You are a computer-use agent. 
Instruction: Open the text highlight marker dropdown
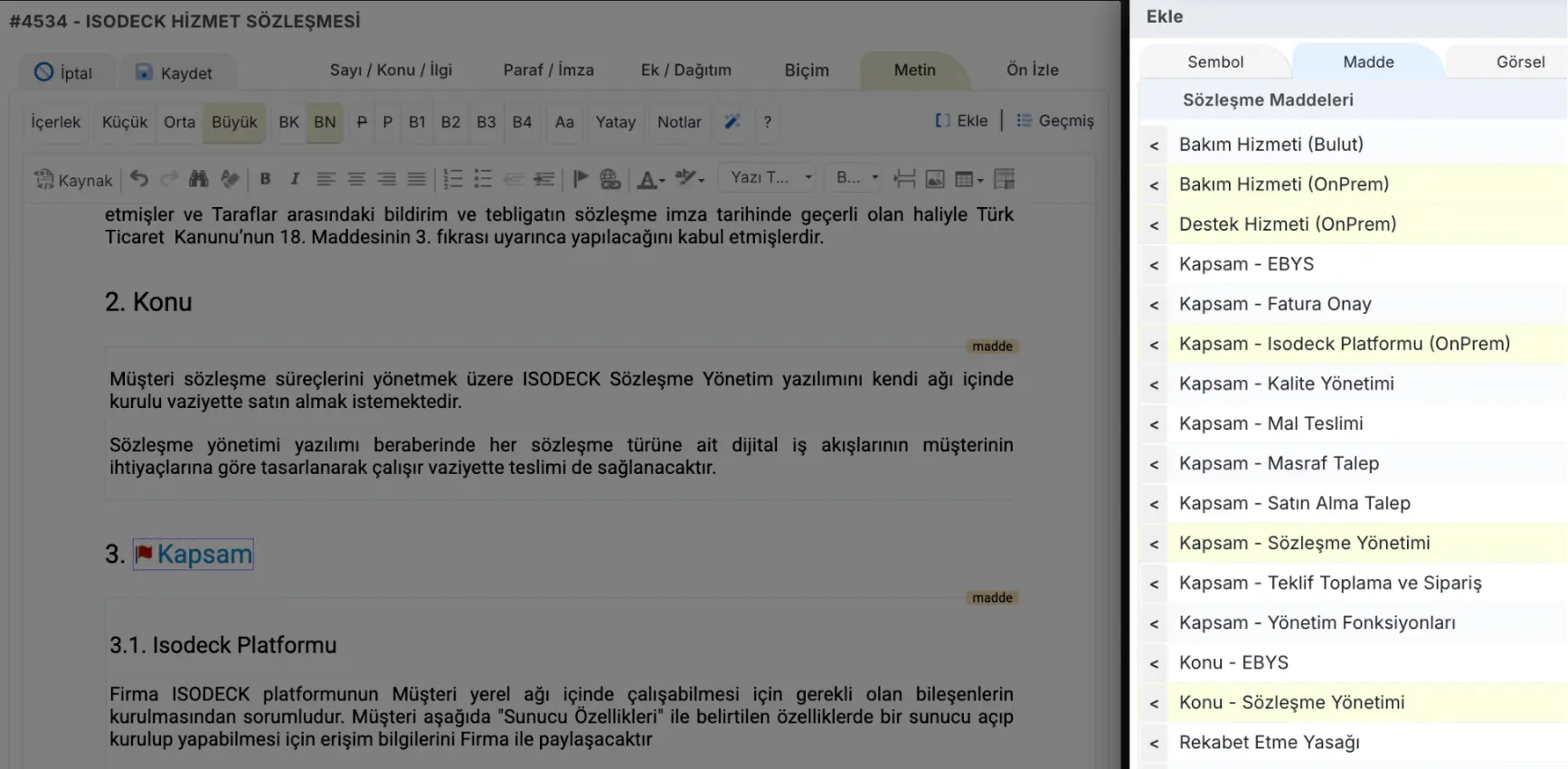(689, 179)
